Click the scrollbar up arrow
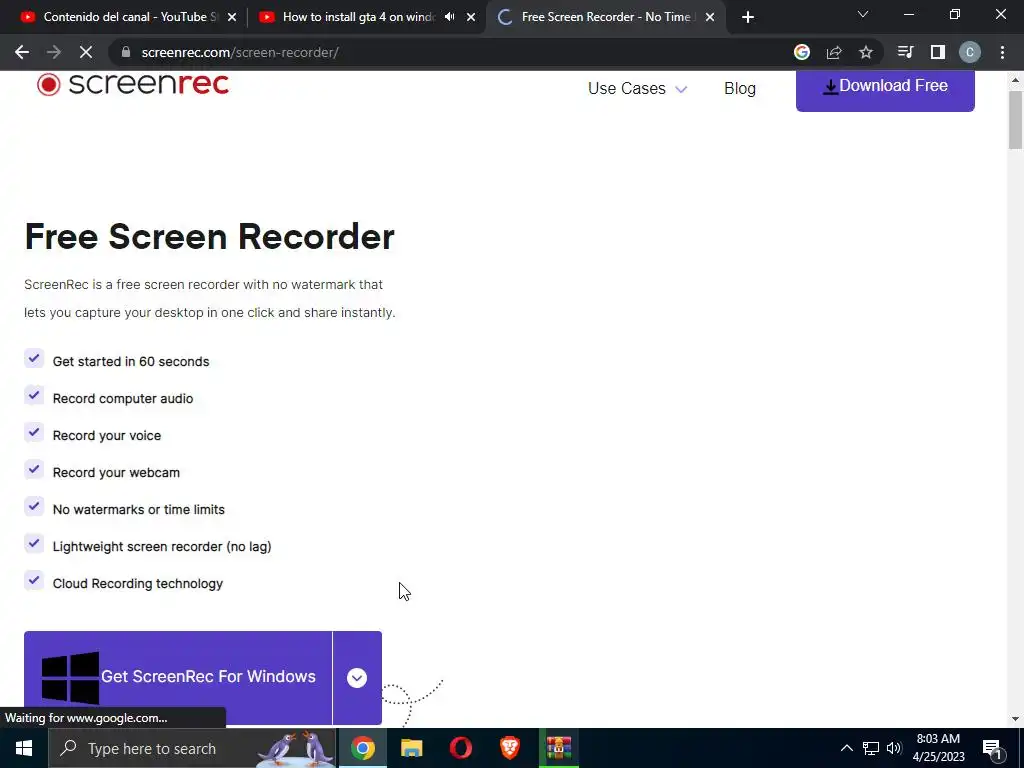The height and width of the screenshot is (768, 1024). (1015, 80)
